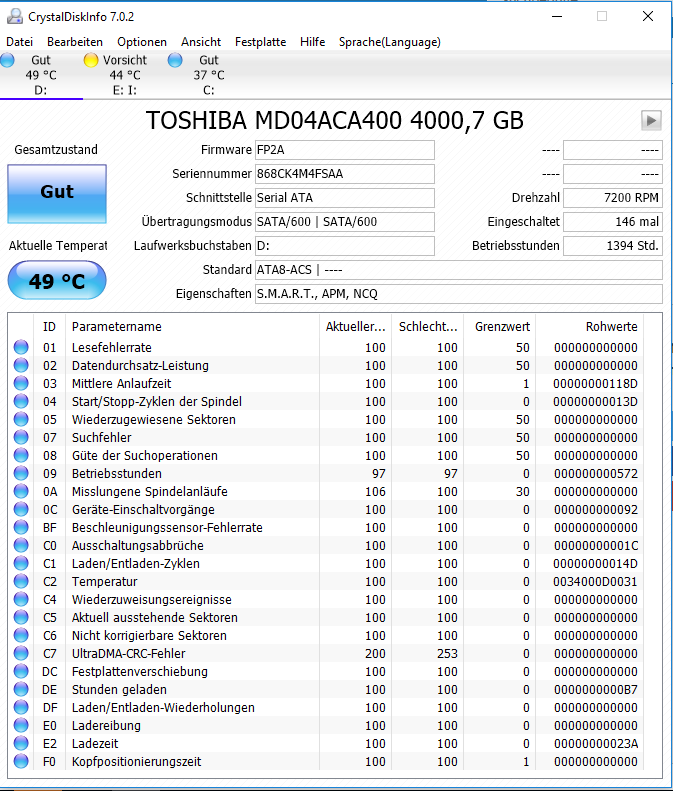Click the status icon for Beschleunigungssensor-Fehlerrate

click(x=21, y=527)
